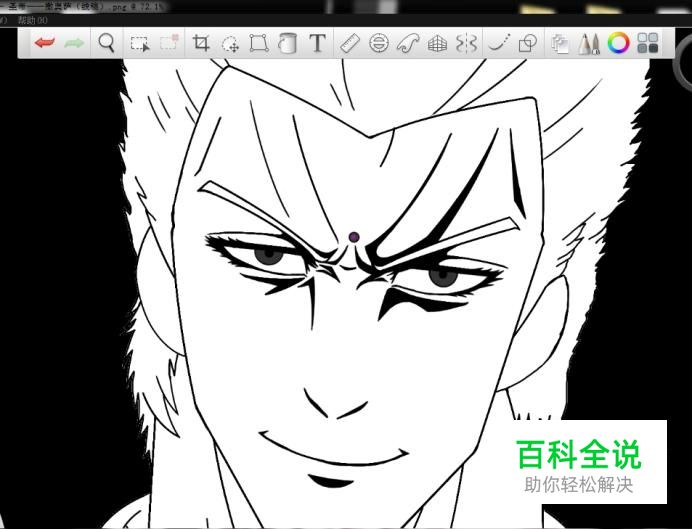
Task: Click the four-square library grid icon
Action: pos(647,43)
